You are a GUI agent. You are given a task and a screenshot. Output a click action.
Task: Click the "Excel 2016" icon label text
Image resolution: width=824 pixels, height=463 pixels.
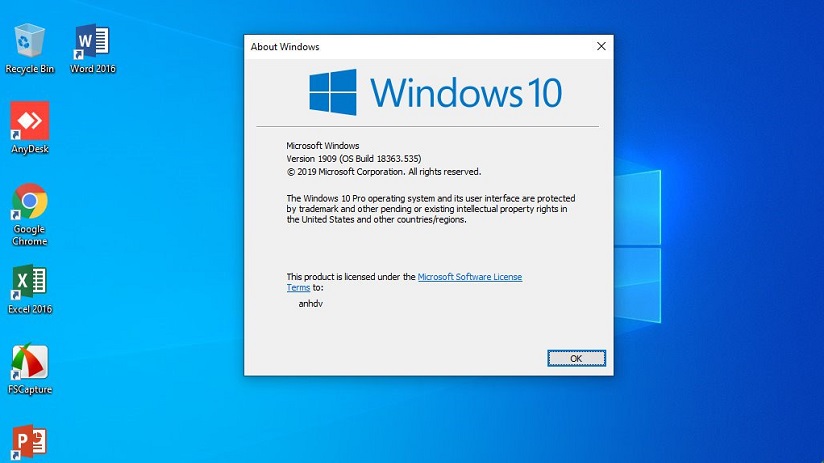[x=29, y=310]
